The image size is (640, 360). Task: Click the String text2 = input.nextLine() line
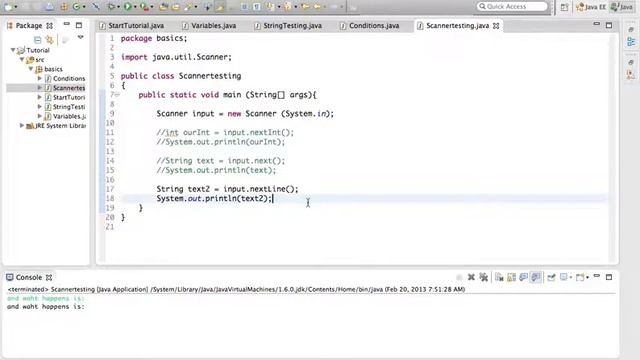pyautogui.click(x=227, y=189)
